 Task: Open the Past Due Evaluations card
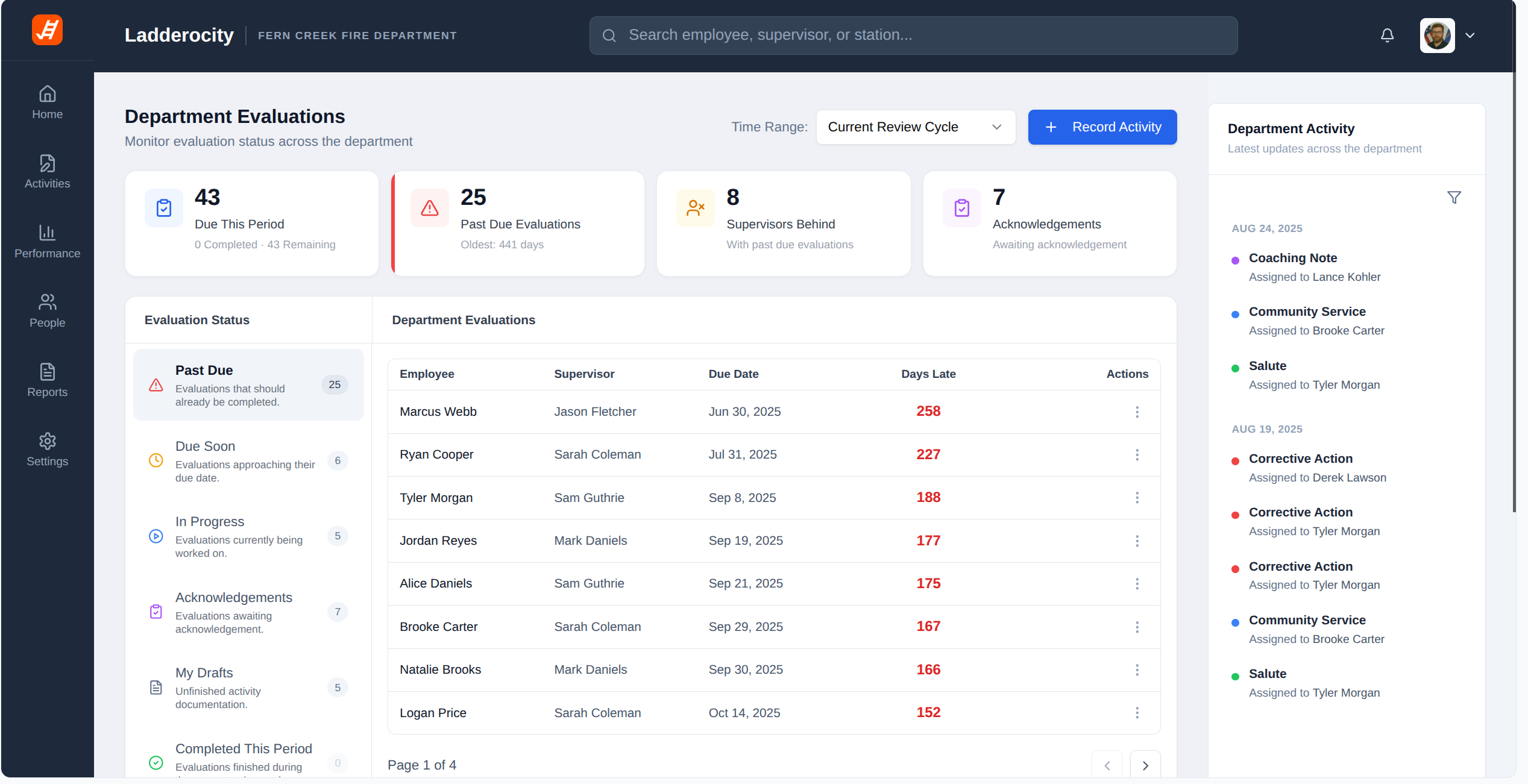click(518, 224)
